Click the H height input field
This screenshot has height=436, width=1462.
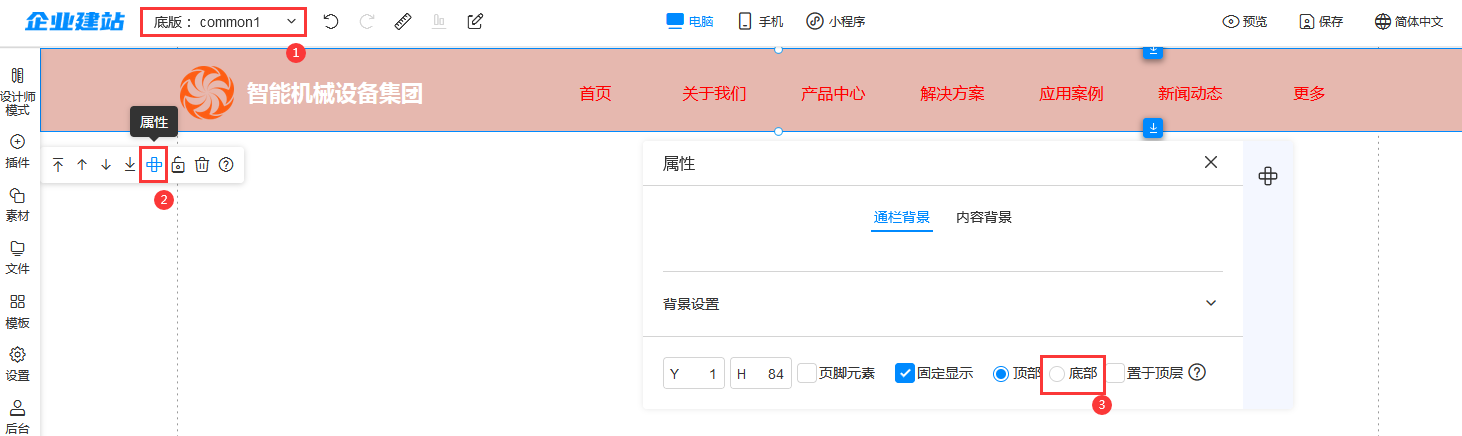[x=761, y=374]
